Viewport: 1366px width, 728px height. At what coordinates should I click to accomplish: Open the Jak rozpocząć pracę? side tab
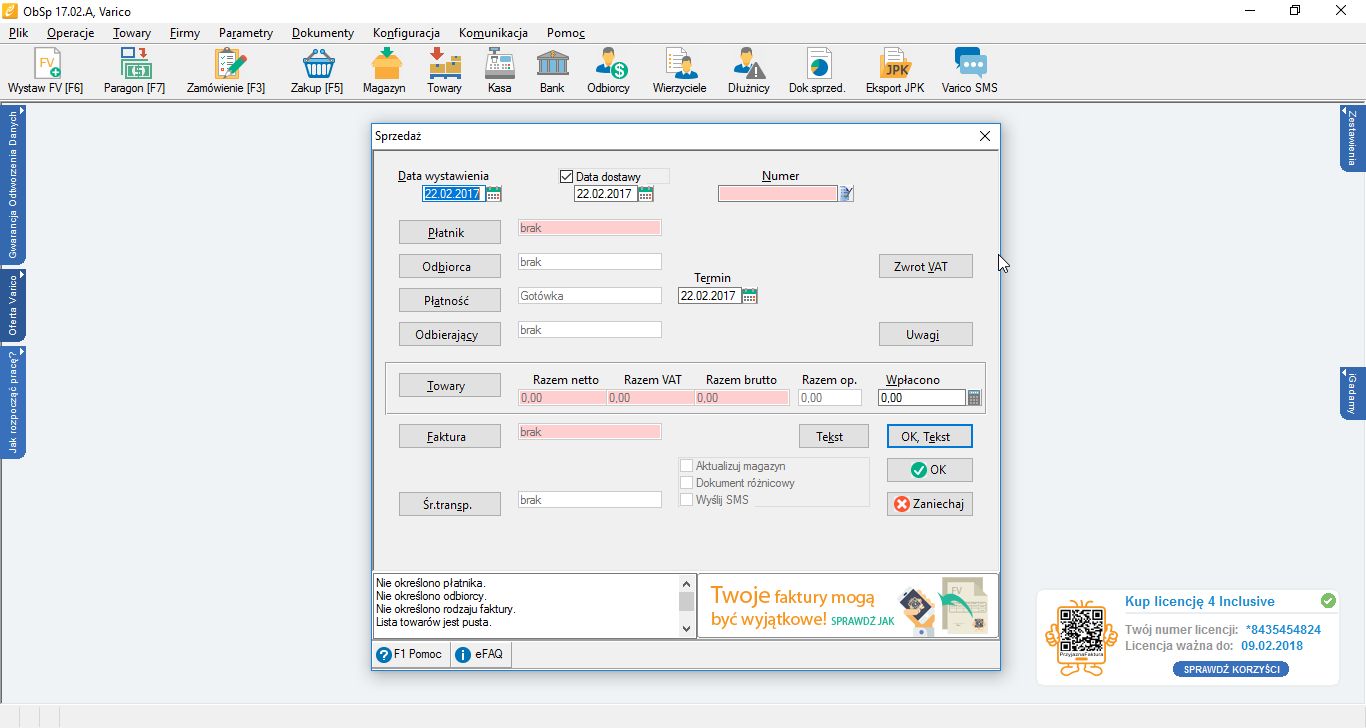[x=13, y=402]
